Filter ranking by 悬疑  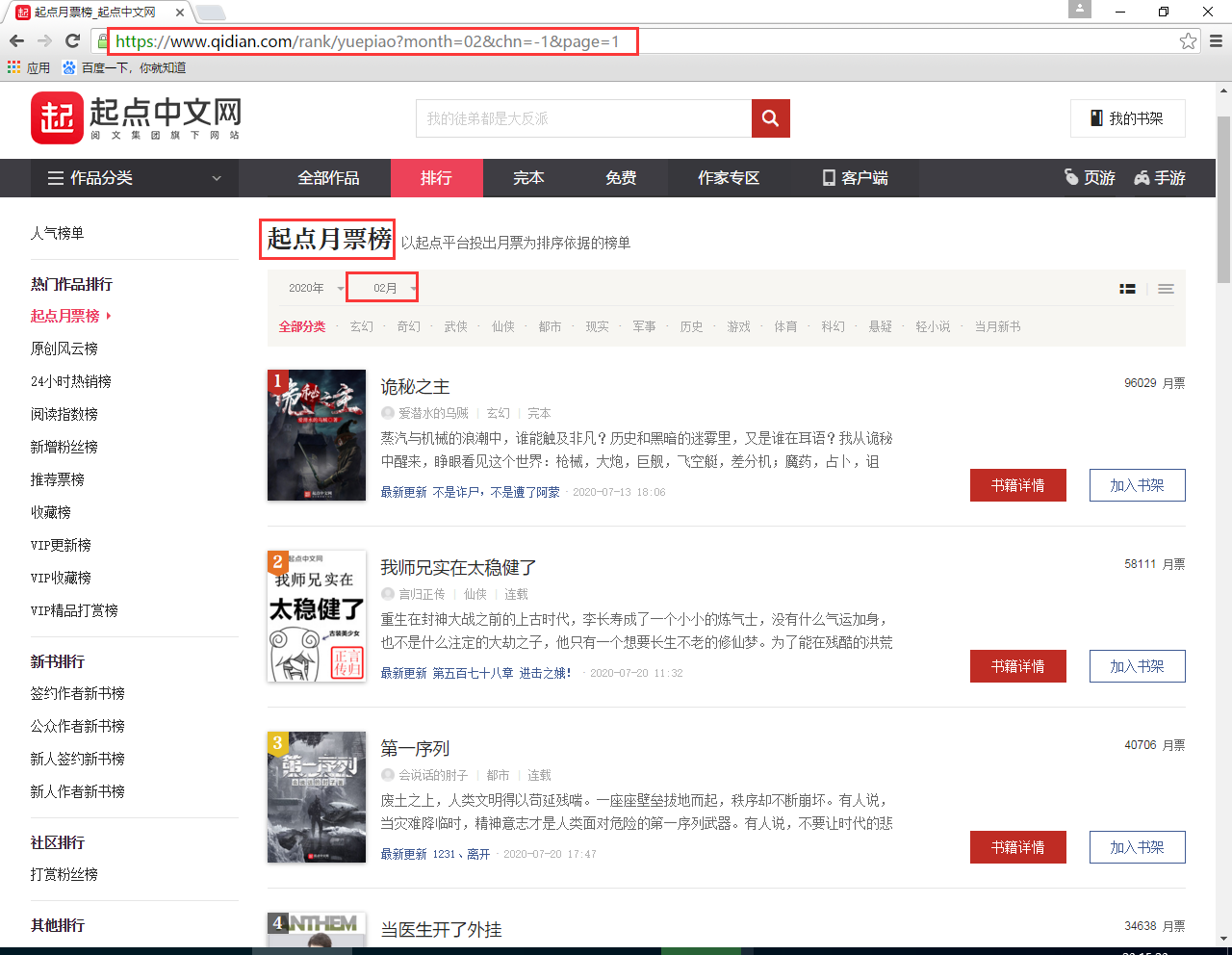click(880, 327)
